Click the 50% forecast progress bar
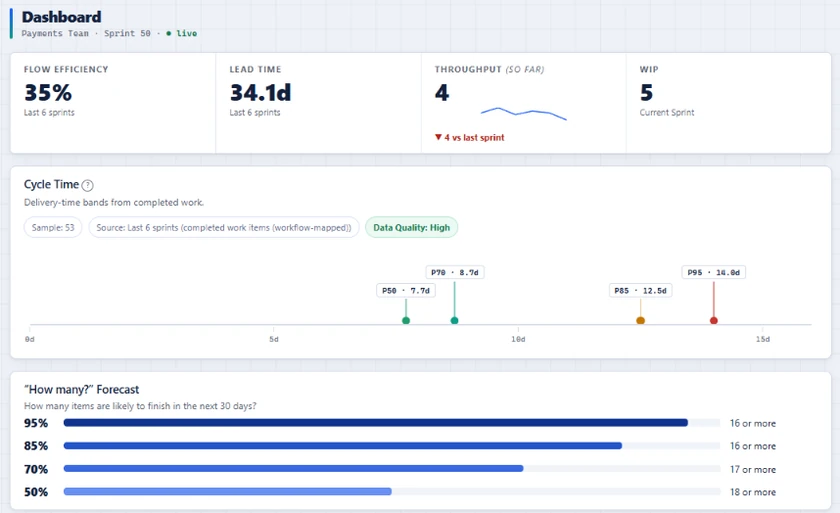 (392, 491)
